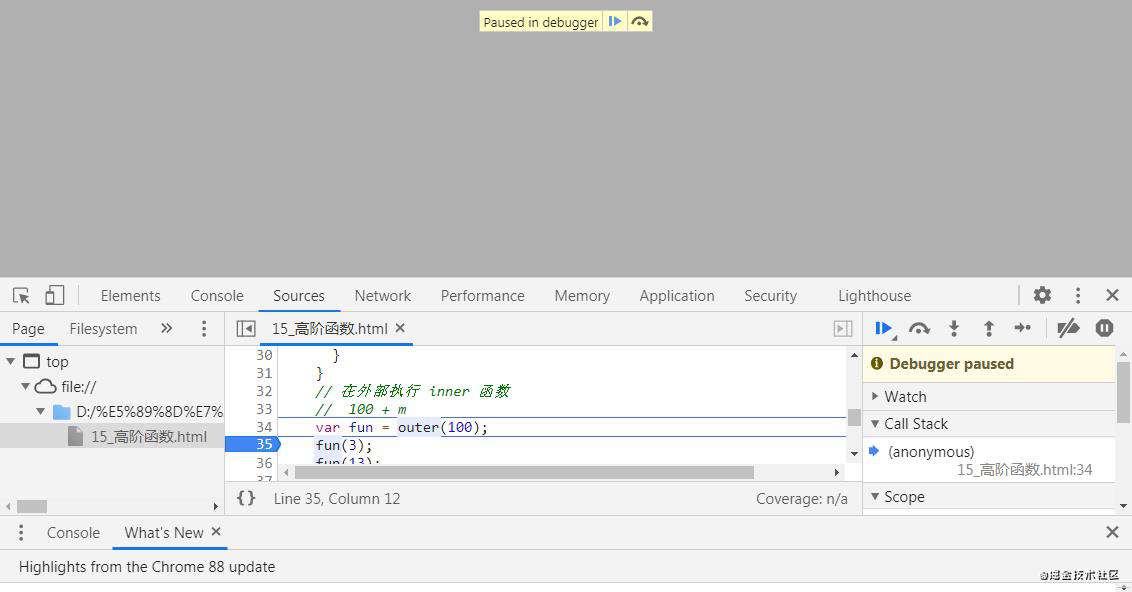Open the Lighthouse tab
1132x592 pixels.
[x=874, y=296]
